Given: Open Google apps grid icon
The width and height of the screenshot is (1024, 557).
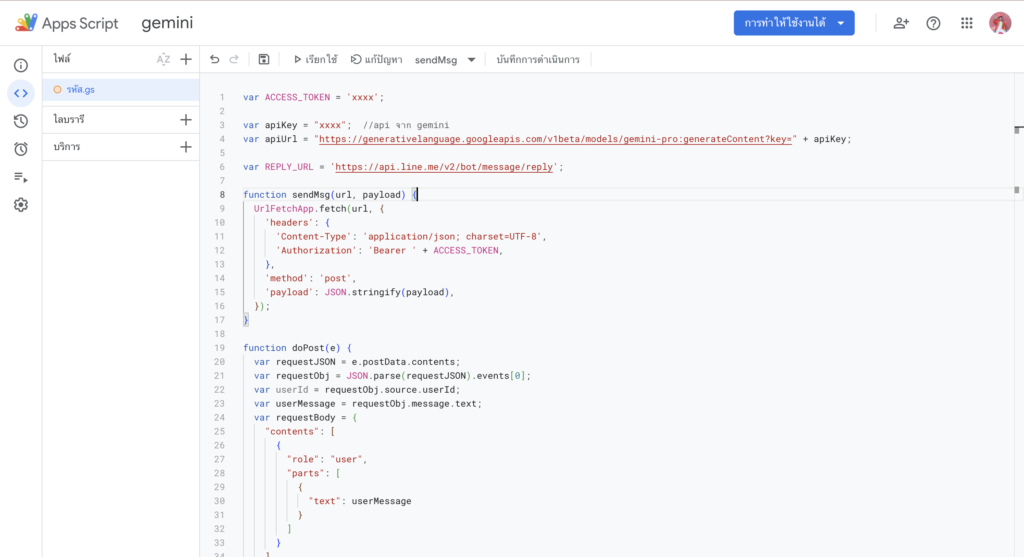Looking at the screenshot, I should point(967,23).
